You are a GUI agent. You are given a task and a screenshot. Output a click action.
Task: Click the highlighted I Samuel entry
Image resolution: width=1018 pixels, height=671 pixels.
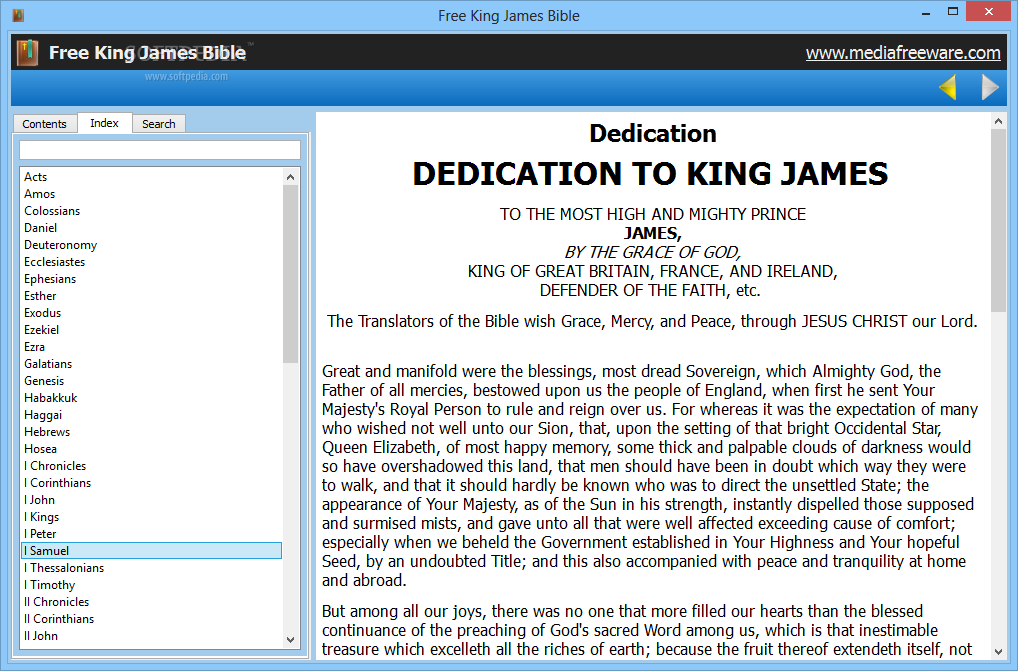[152, 550]
